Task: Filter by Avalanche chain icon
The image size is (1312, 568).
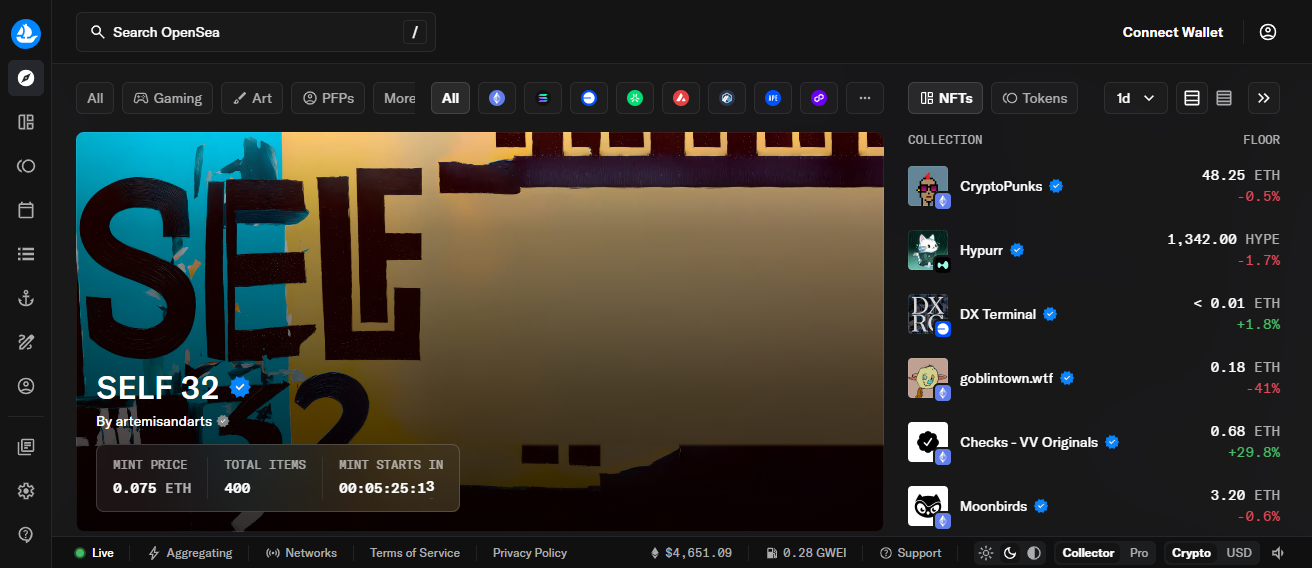Action: click(x=681, y=98)
